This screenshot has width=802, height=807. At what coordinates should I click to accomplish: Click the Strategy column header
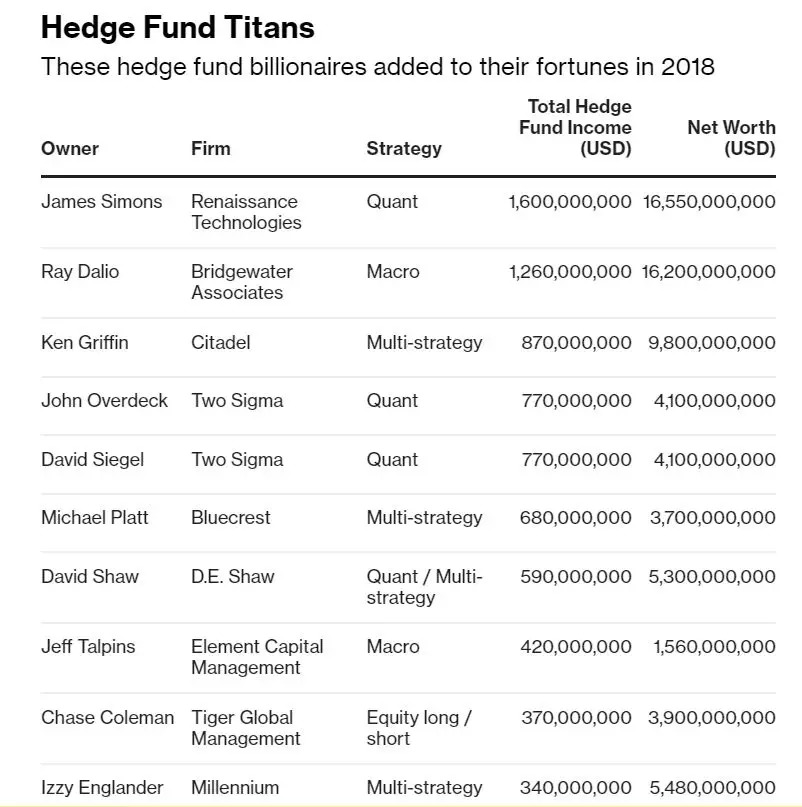pyautogui.click(x=404, y=149)
